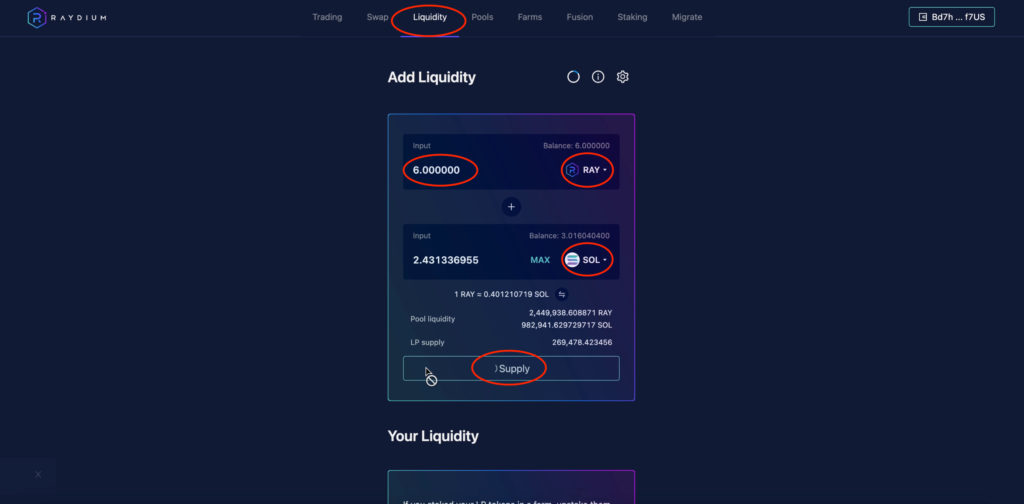Click the Supply button
1024x504 pixels.
click(x=511, y=368)
